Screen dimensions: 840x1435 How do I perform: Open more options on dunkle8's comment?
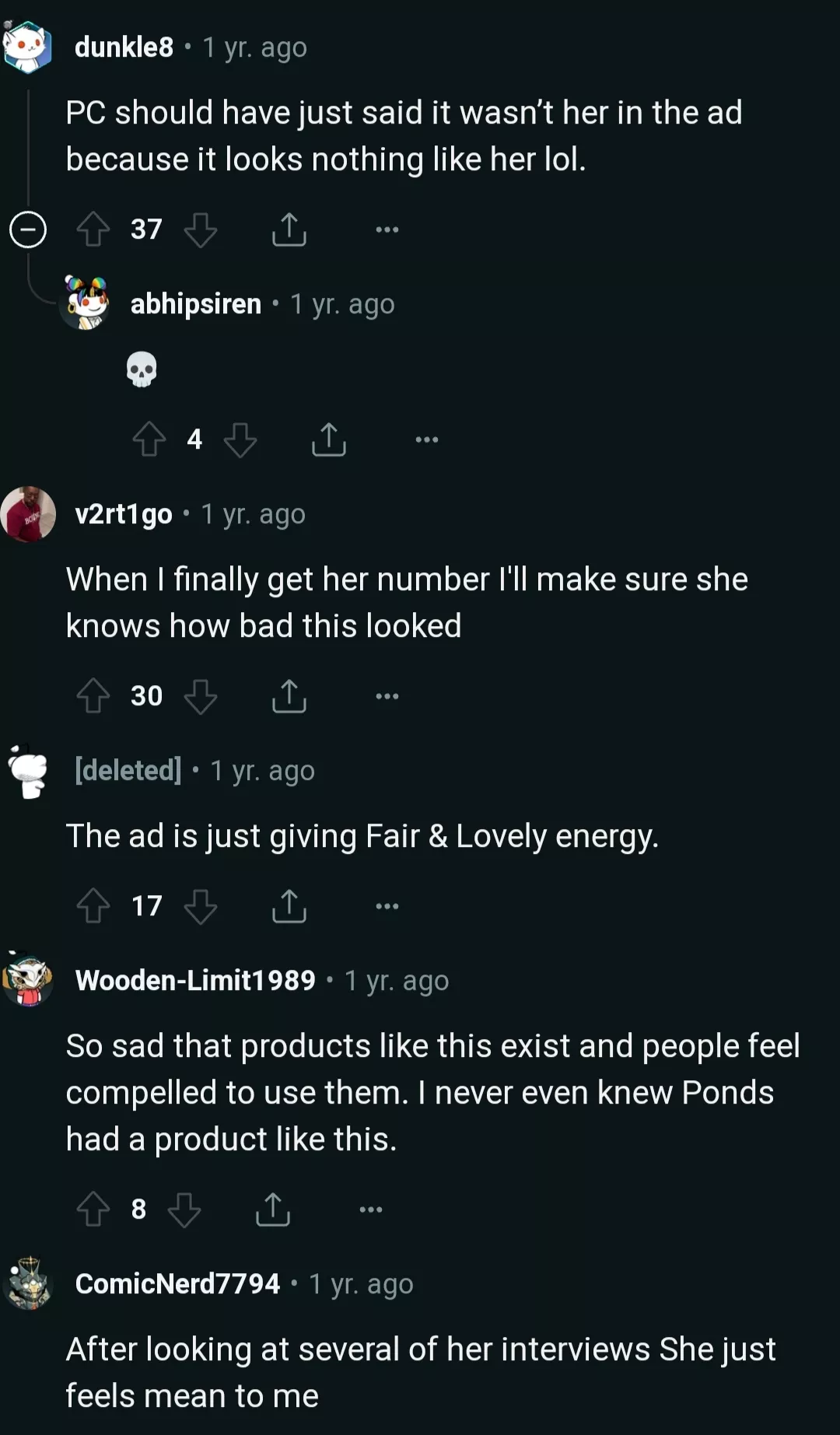coord(387,229)
